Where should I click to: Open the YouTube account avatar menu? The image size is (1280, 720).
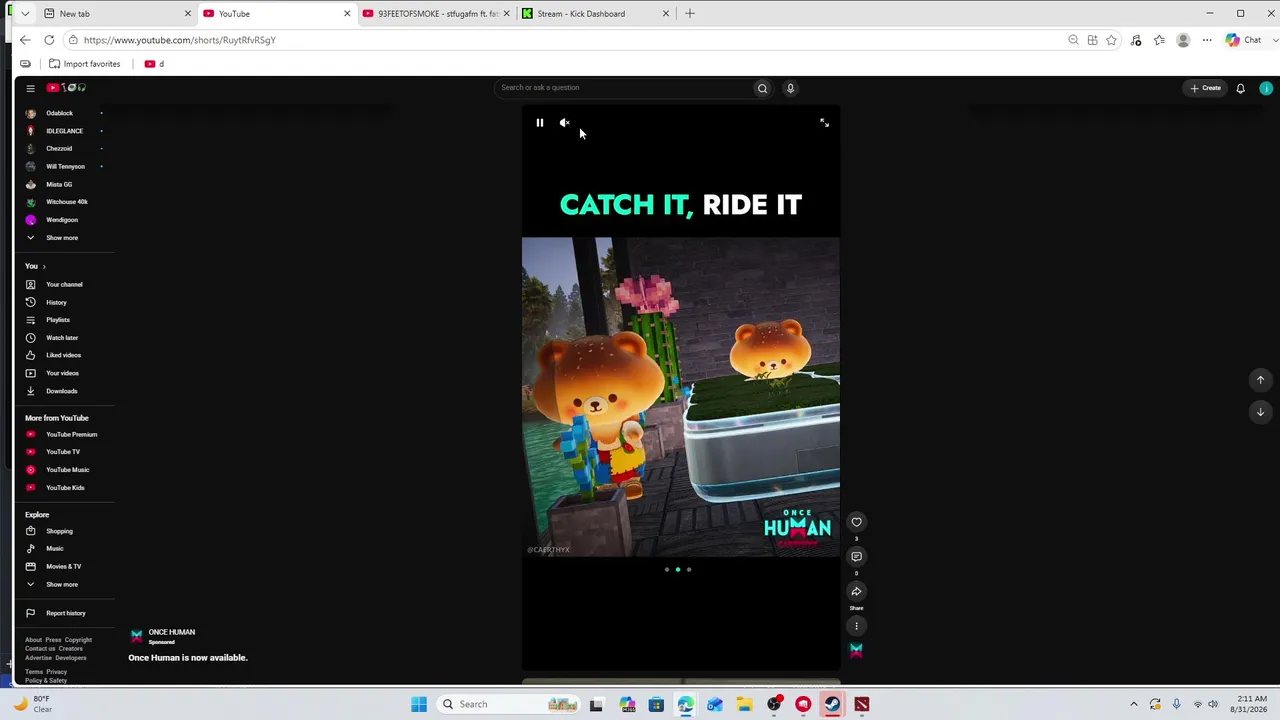tap(1266, 88)
